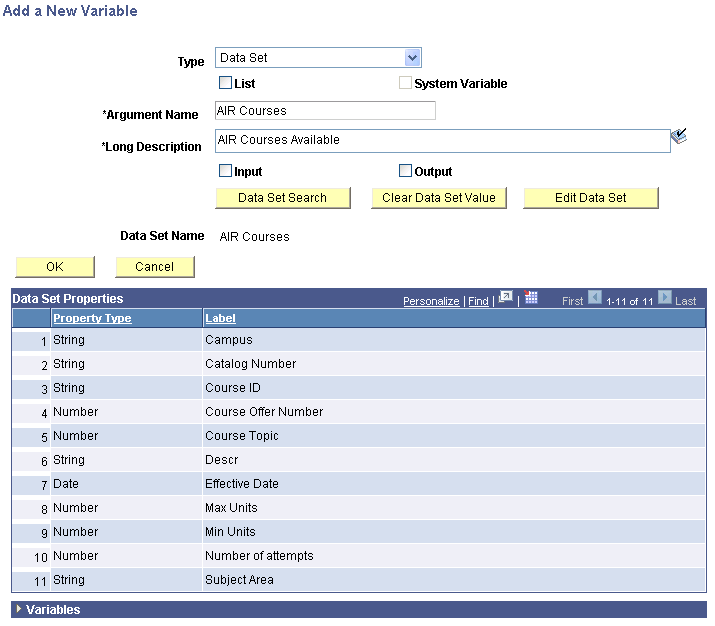Select the Descr label cell
The height and width of the screenshot is (626, 715).
[x=454, y=460]
